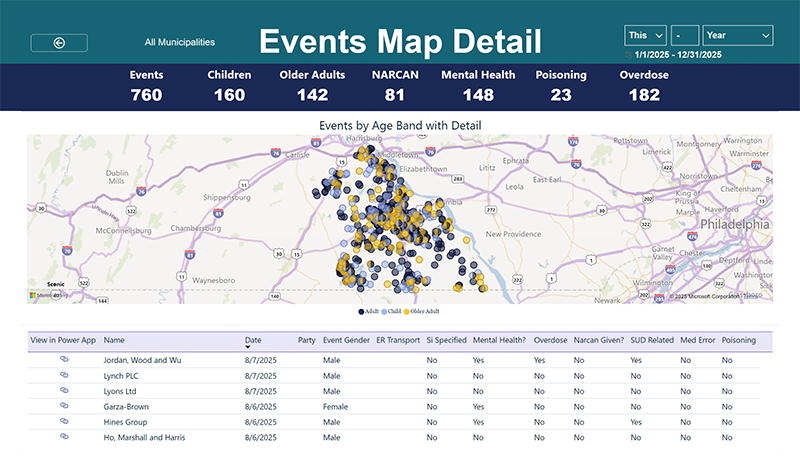Open the 'This' relative date dropdown

645,35
